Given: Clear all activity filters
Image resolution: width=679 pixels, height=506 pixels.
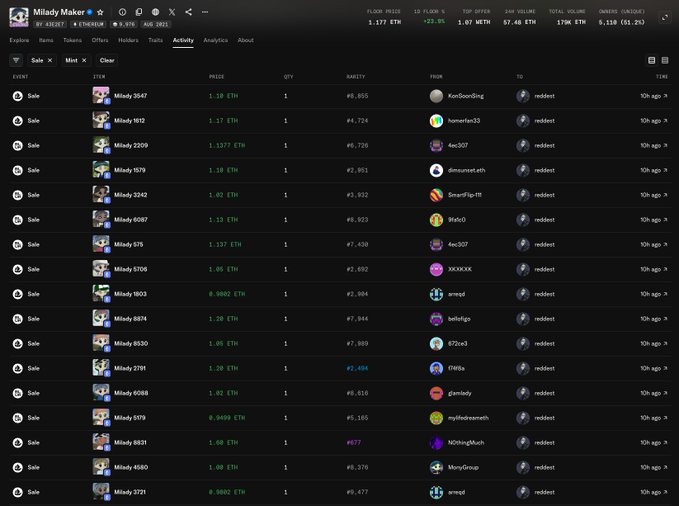Looking at the screenshot, I should 107,60.
